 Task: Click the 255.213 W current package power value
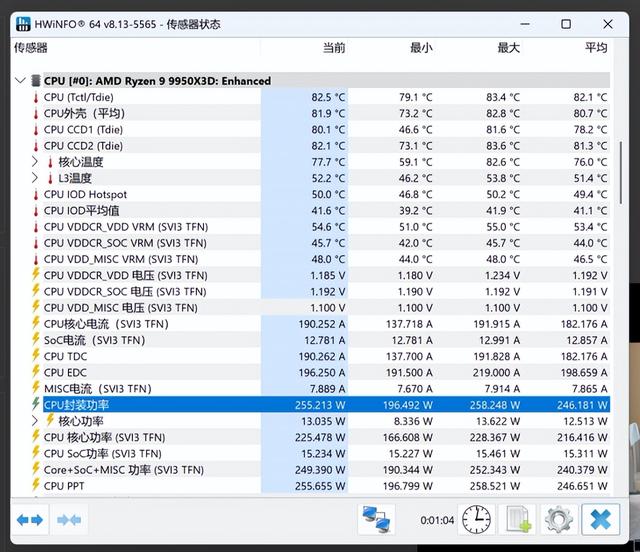320,405
